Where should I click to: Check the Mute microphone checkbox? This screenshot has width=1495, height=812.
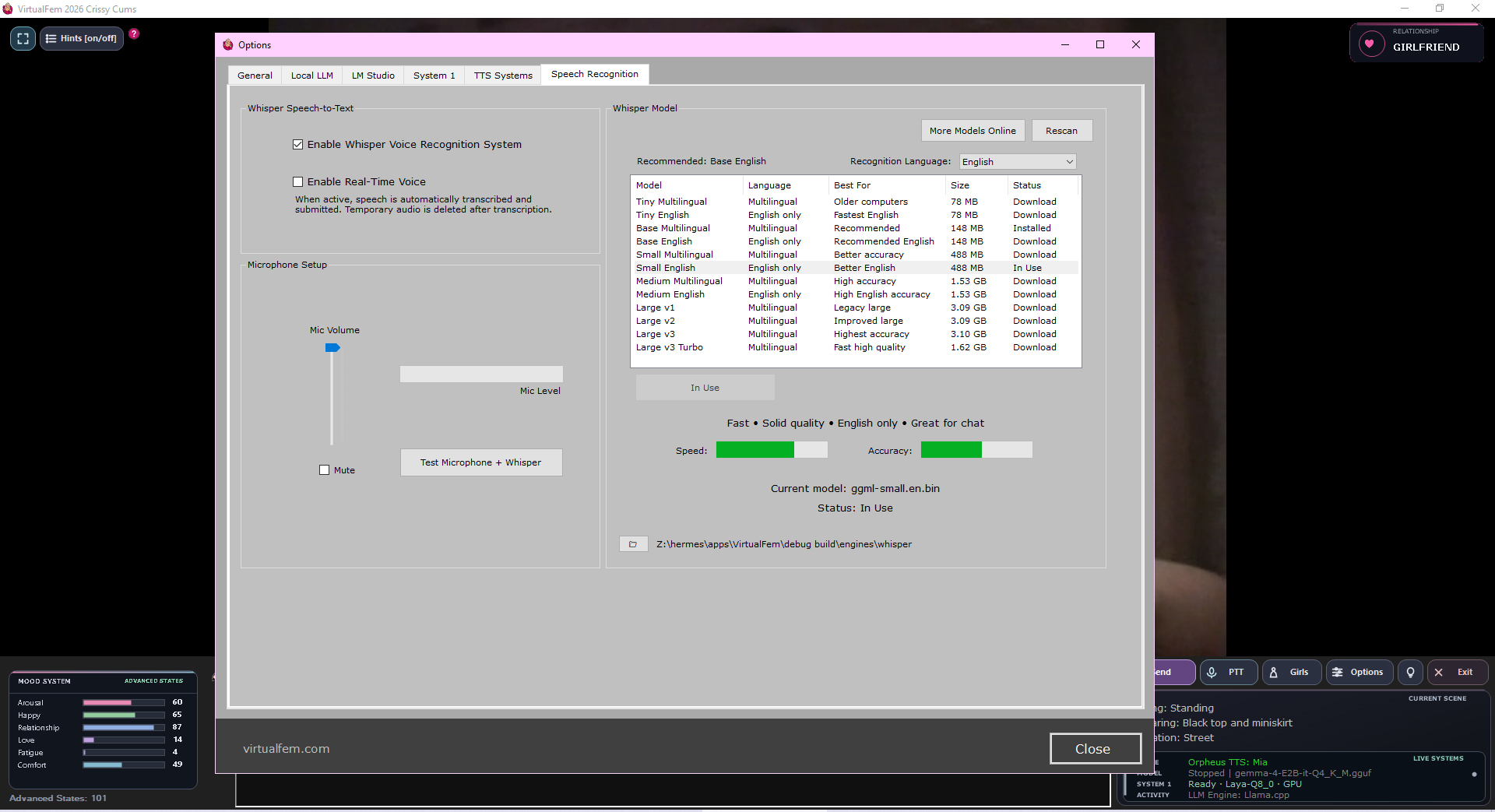click(x=324, y=470)
